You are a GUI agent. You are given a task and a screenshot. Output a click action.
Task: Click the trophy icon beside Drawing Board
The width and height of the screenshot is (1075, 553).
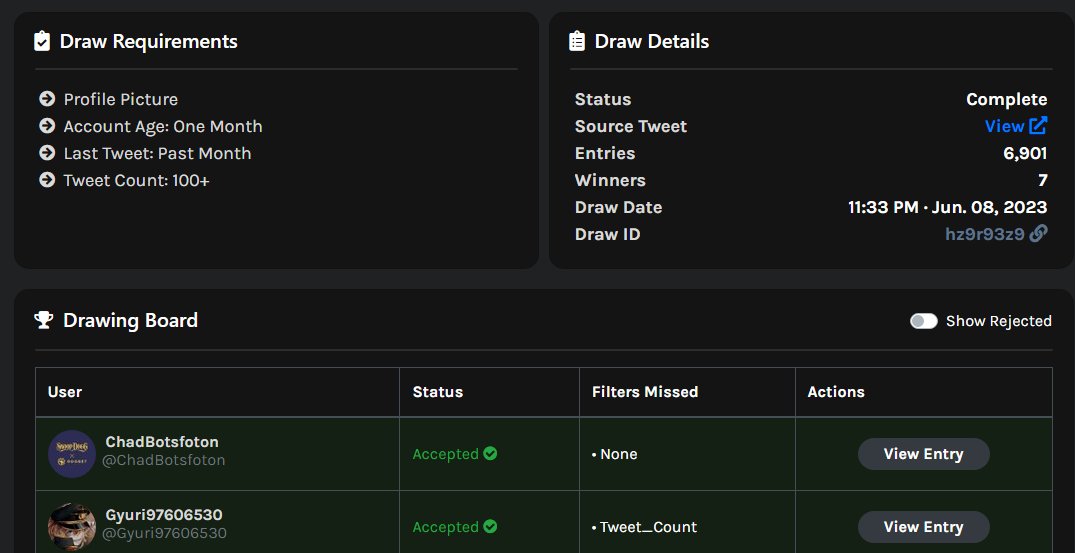click(x=44, y=320)
